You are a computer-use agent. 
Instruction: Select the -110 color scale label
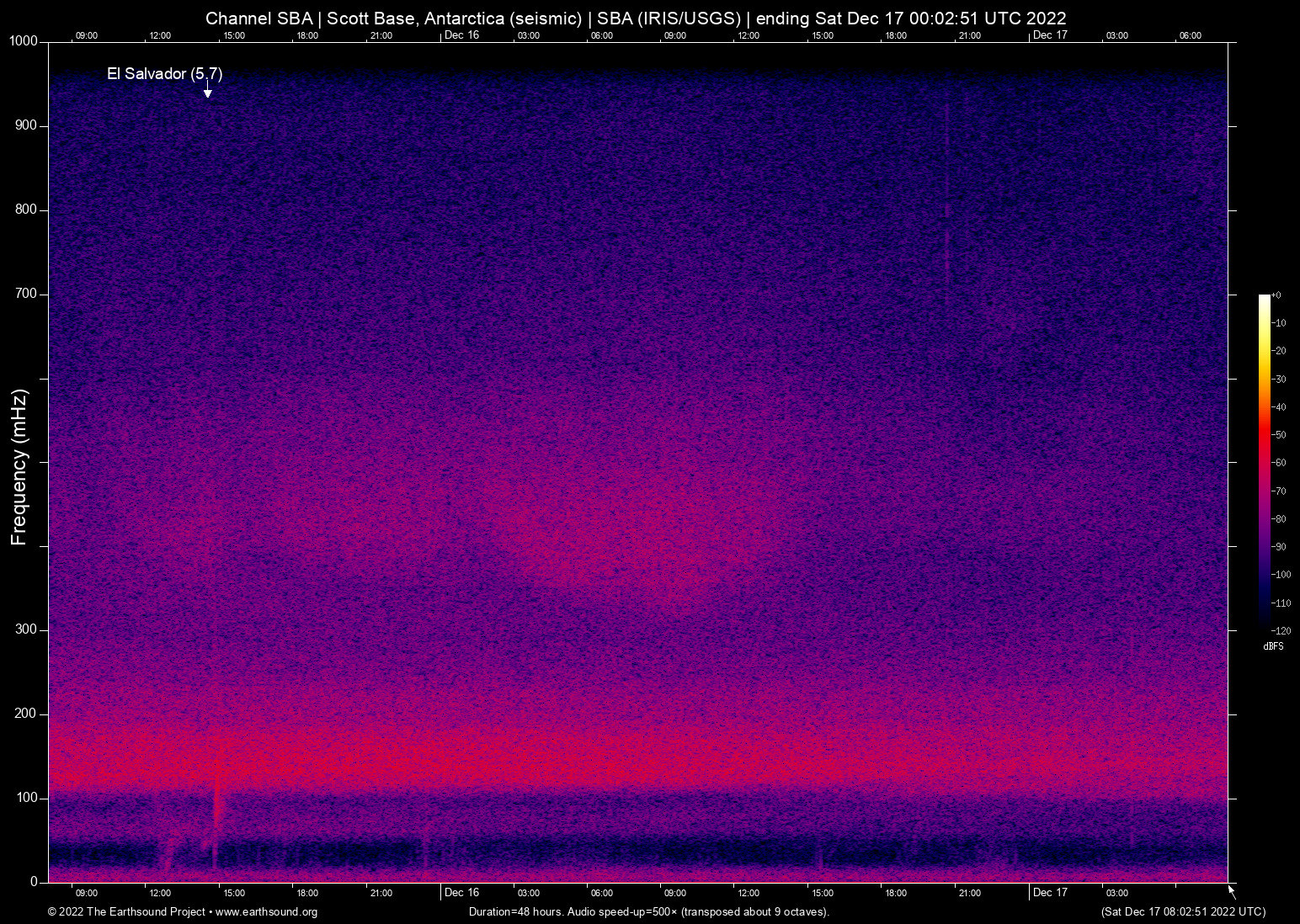[x=1281, y=603]
